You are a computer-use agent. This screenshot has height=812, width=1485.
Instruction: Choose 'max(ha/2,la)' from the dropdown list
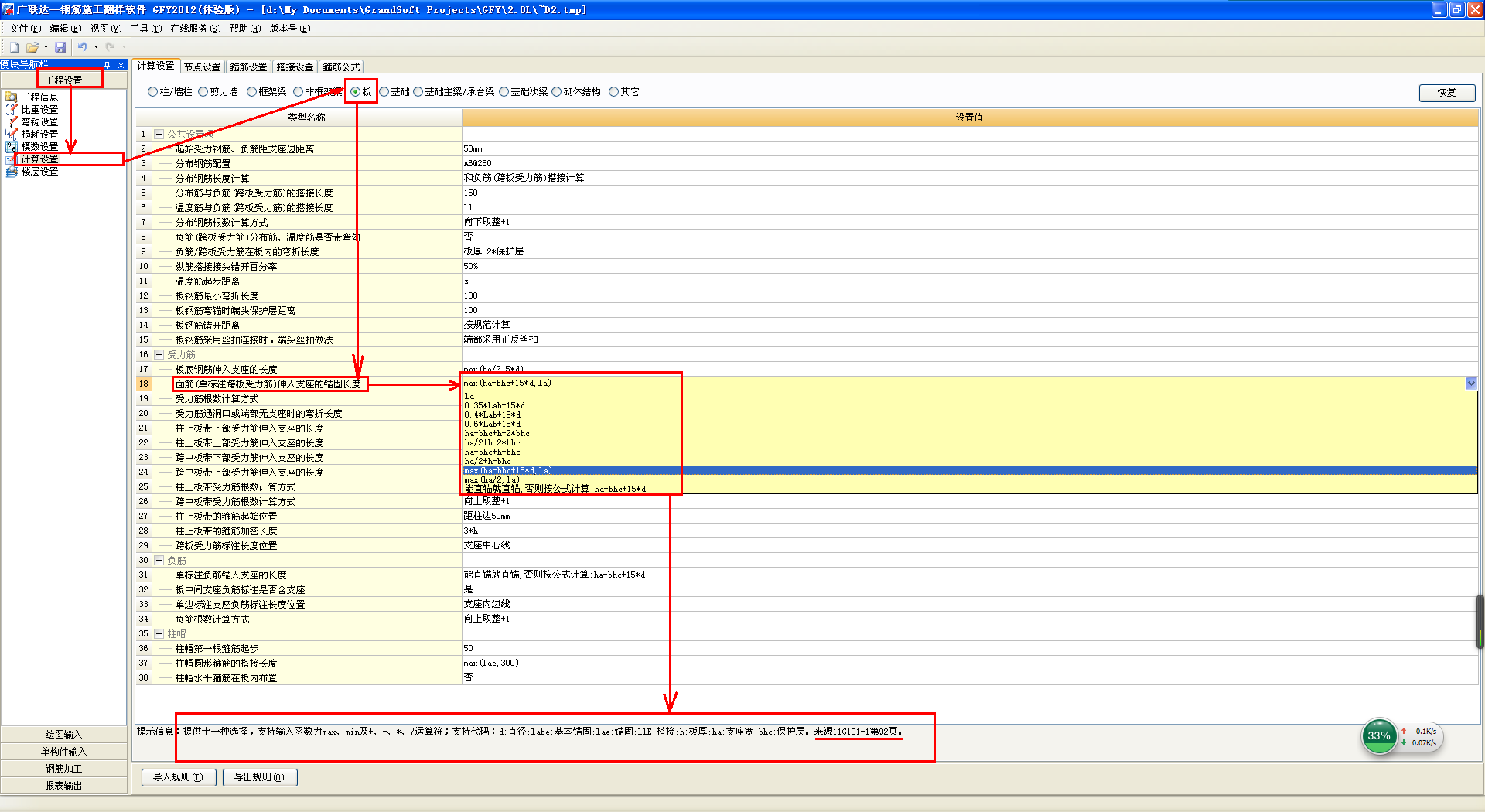(970, 479)
